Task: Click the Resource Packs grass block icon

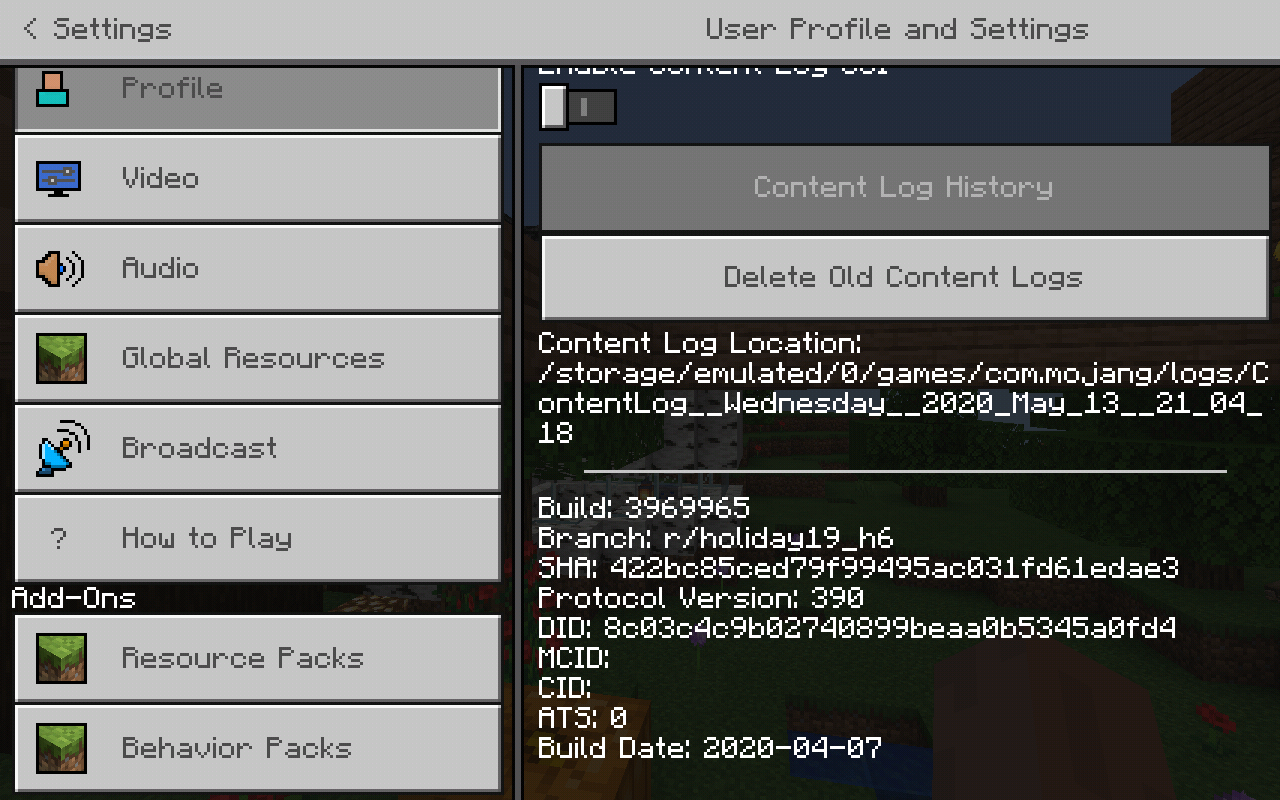Action: (x=61, y=658)
